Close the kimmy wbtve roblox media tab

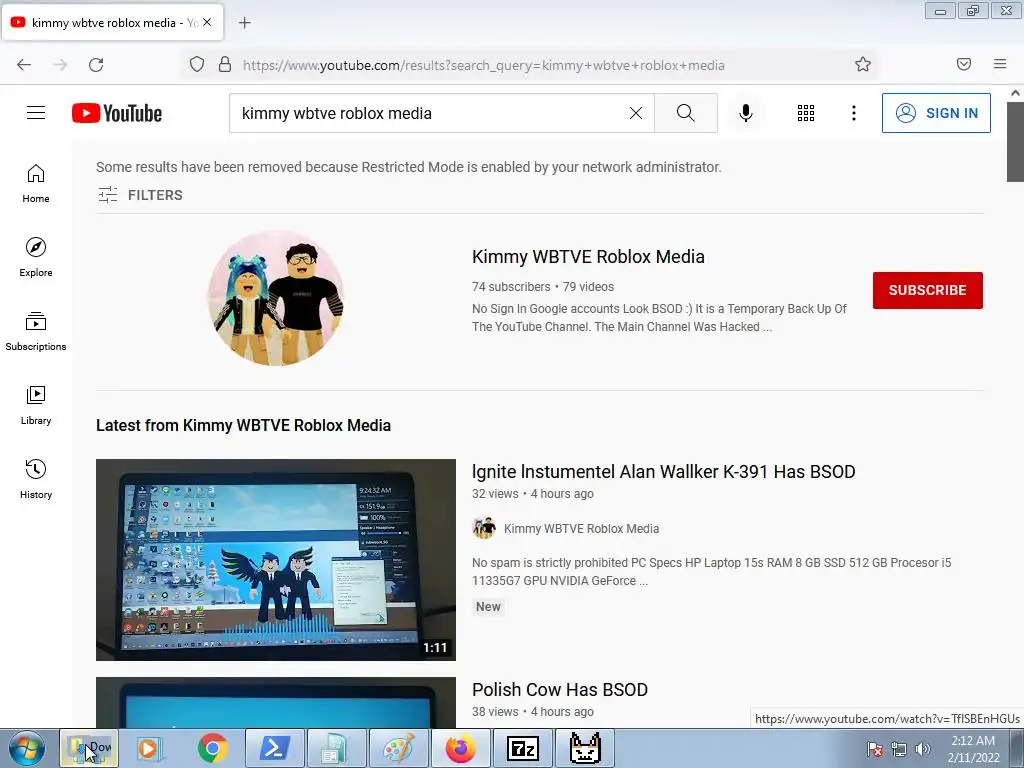(207, 22)
